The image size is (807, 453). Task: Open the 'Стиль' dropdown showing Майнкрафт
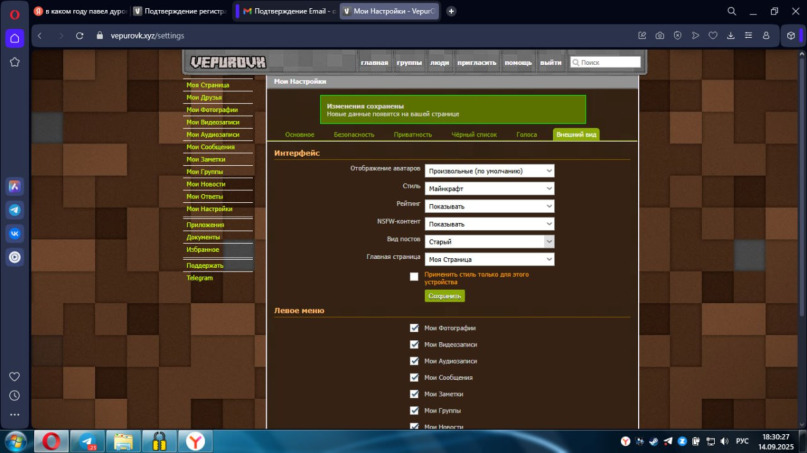pyautogui.click(x=489, y=188)
